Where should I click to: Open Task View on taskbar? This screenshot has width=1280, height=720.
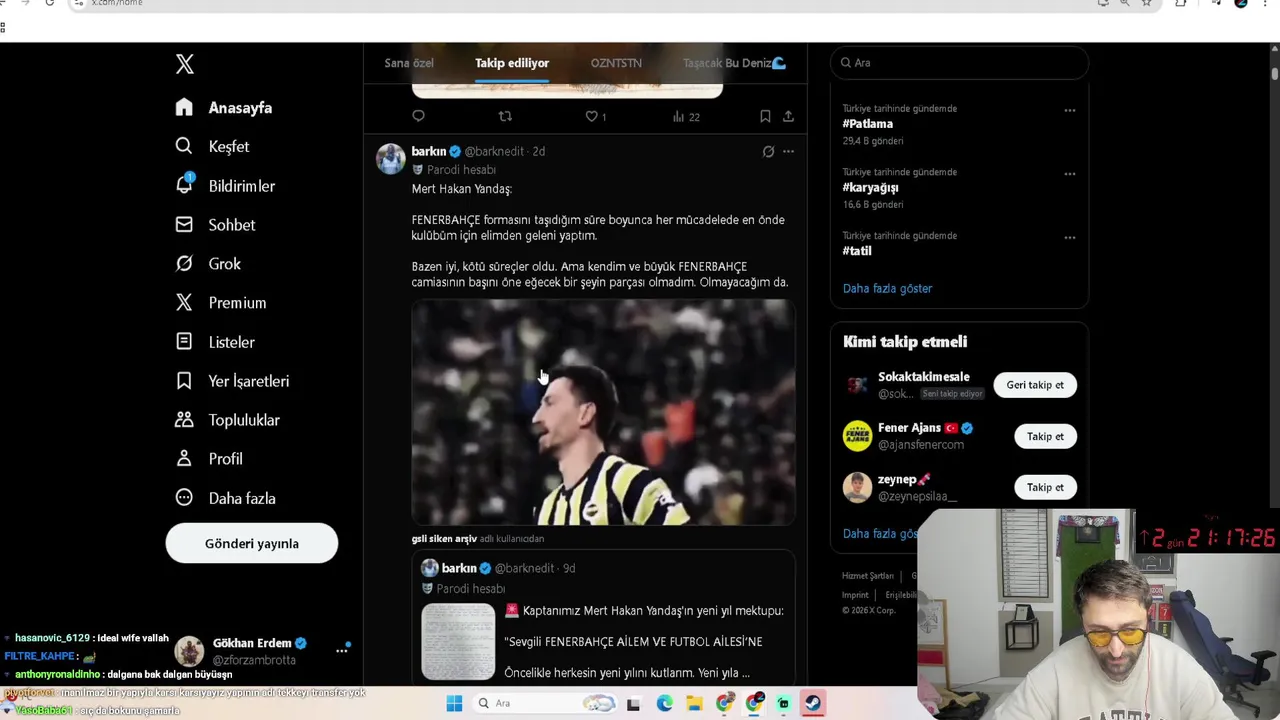tap(633, 704)
